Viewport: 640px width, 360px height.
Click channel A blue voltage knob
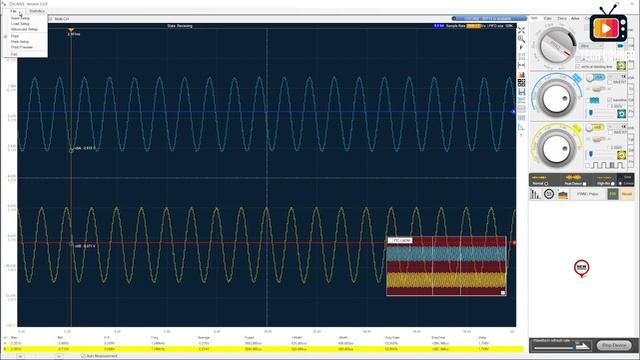click(556, 98)
